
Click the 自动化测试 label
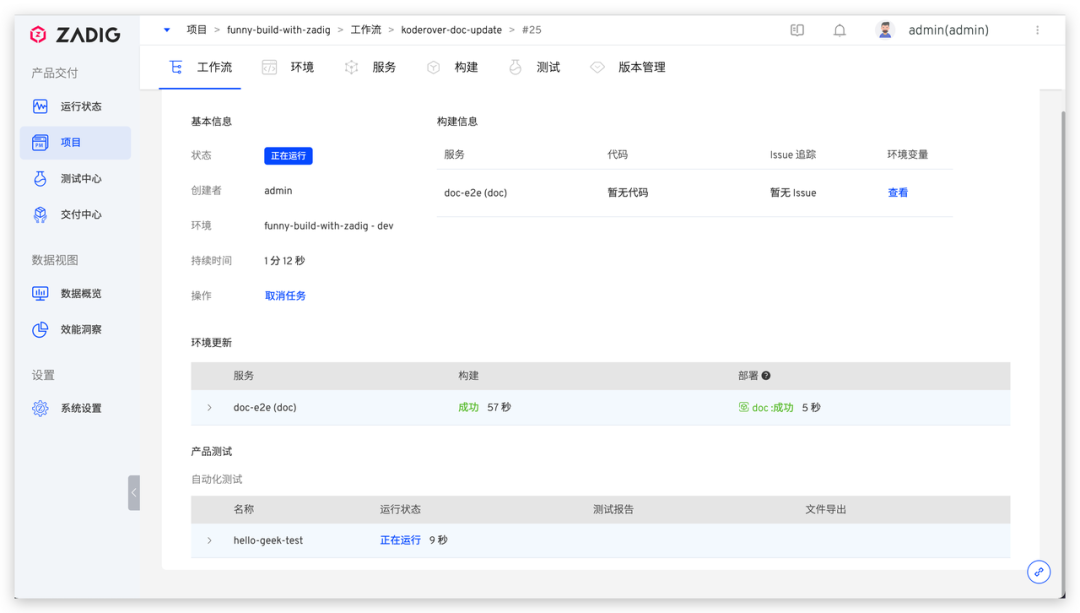pyautogui.click(x=216, y=479)
